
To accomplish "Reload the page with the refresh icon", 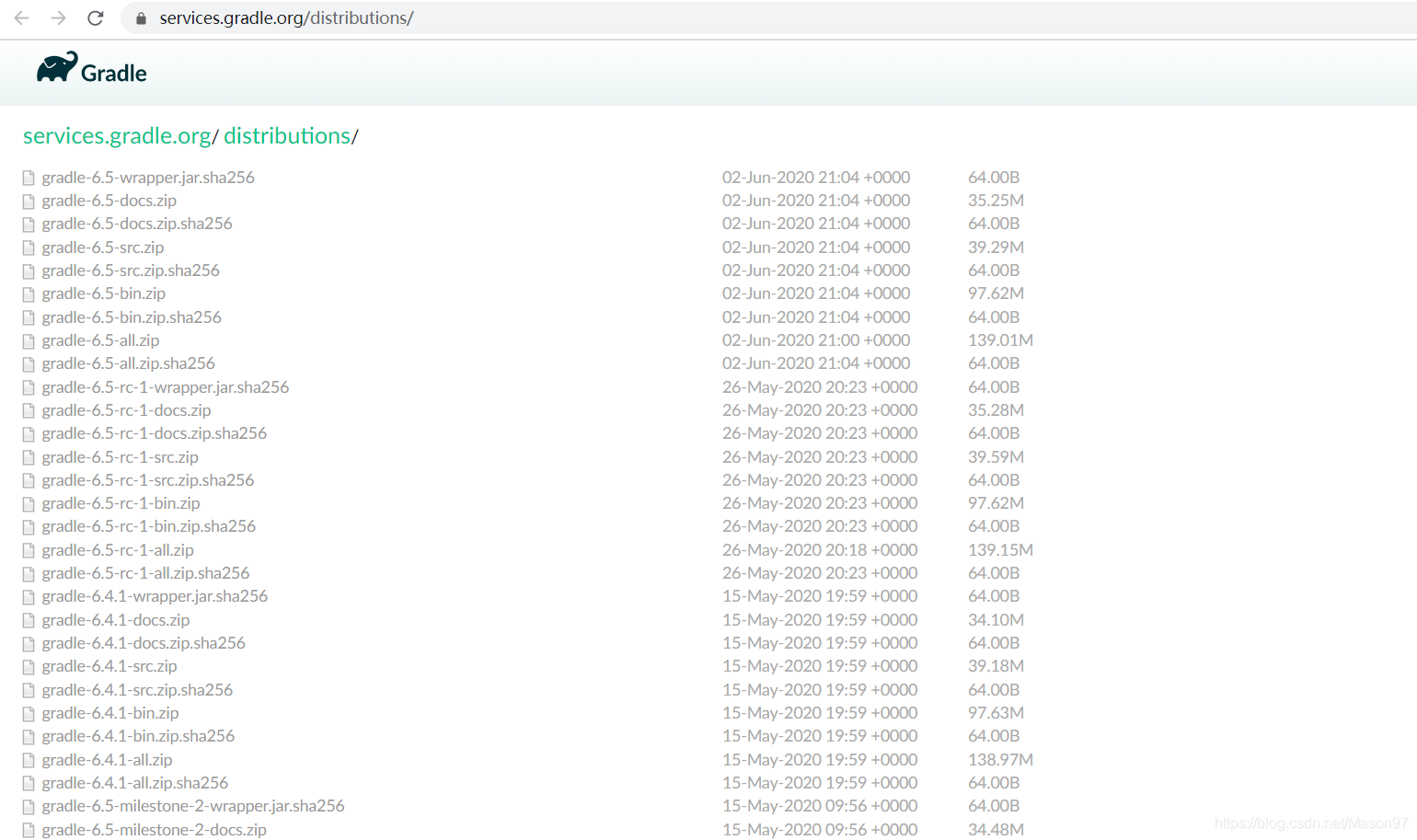I will 95,17.
